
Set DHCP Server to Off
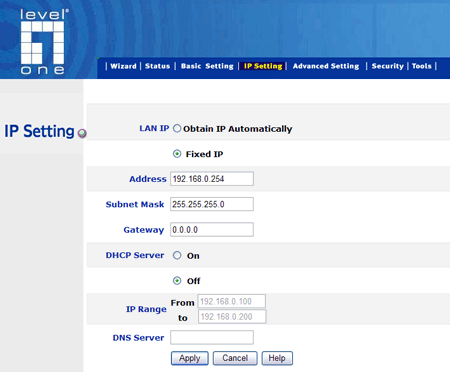tap(177, 281)
